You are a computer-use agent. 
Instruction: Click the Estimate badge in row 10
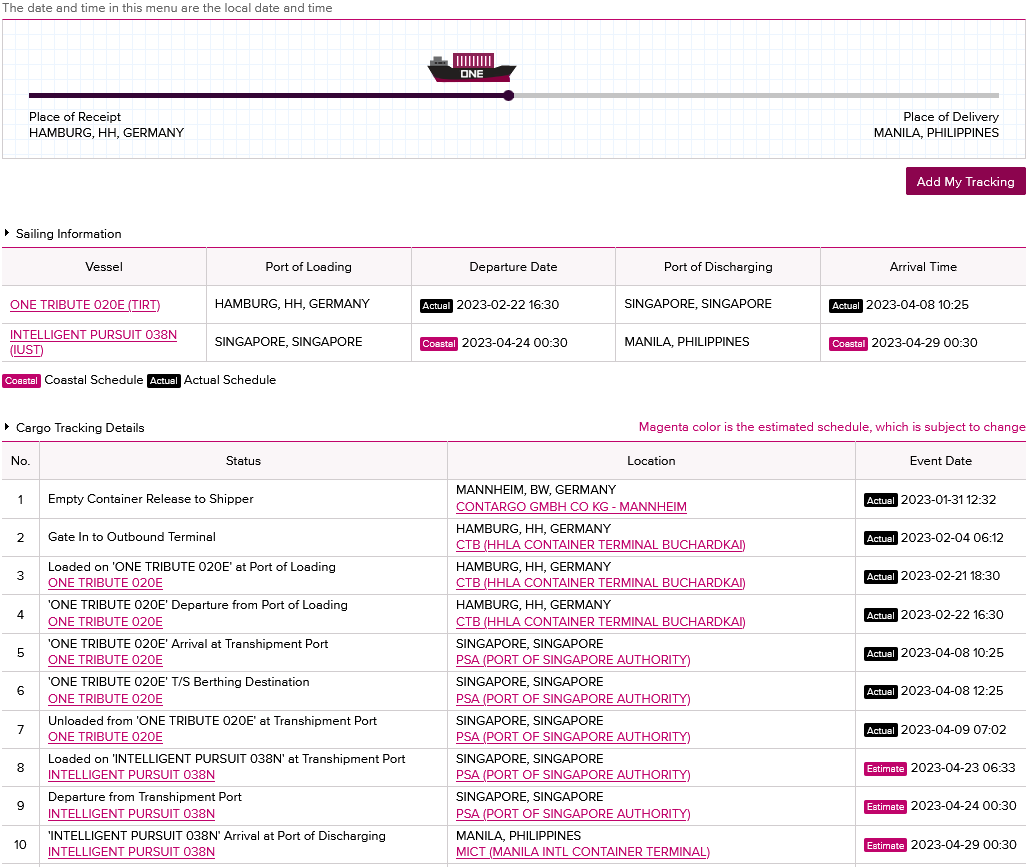(x=885, y=845)
